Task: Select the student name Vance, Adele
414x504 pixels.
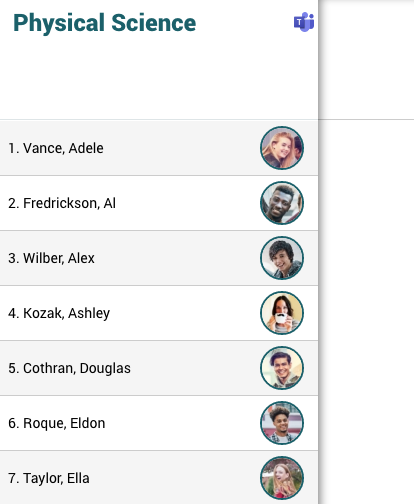Action: [x=63, y=148]
